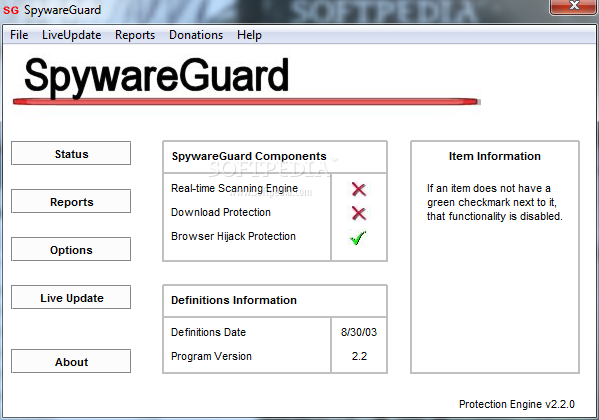Click green checkmark beside Browser Hijack Protection

358,237
